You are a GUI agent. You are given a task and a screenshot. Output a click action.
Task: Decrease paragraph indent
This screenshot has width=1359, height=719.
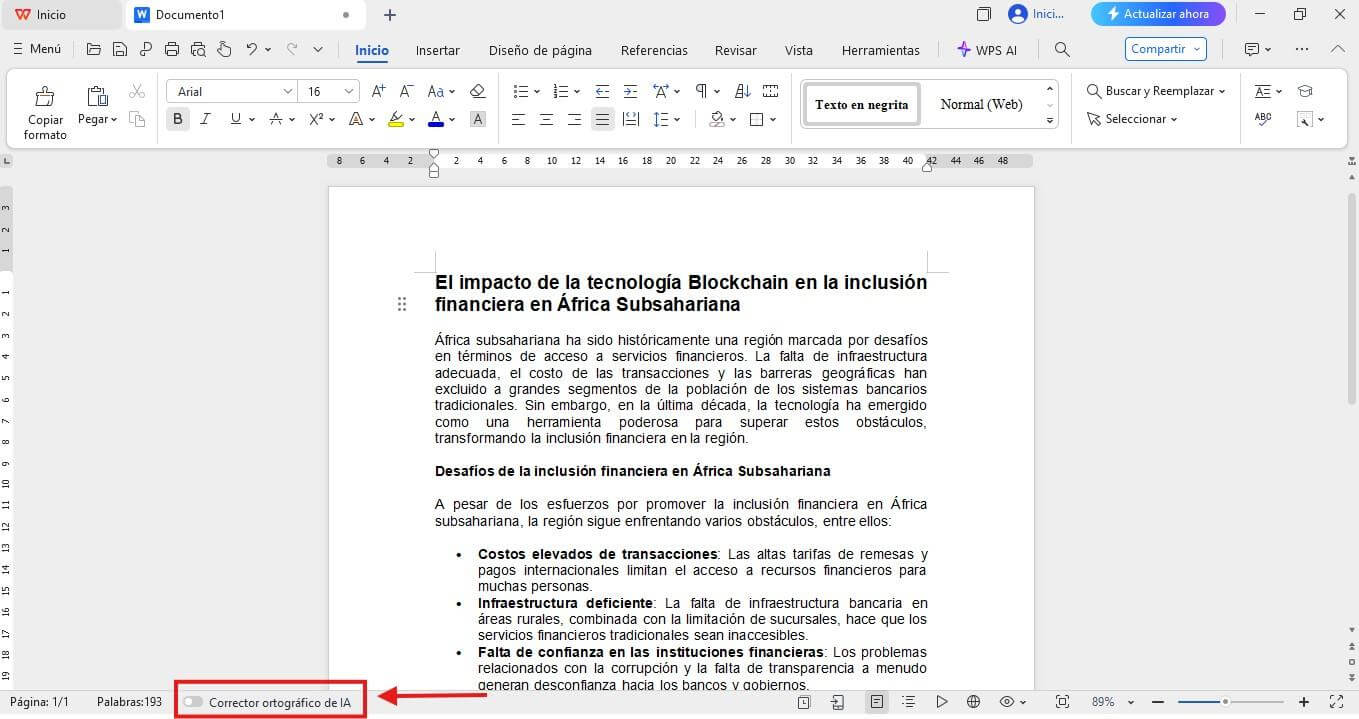click(602, 91)
